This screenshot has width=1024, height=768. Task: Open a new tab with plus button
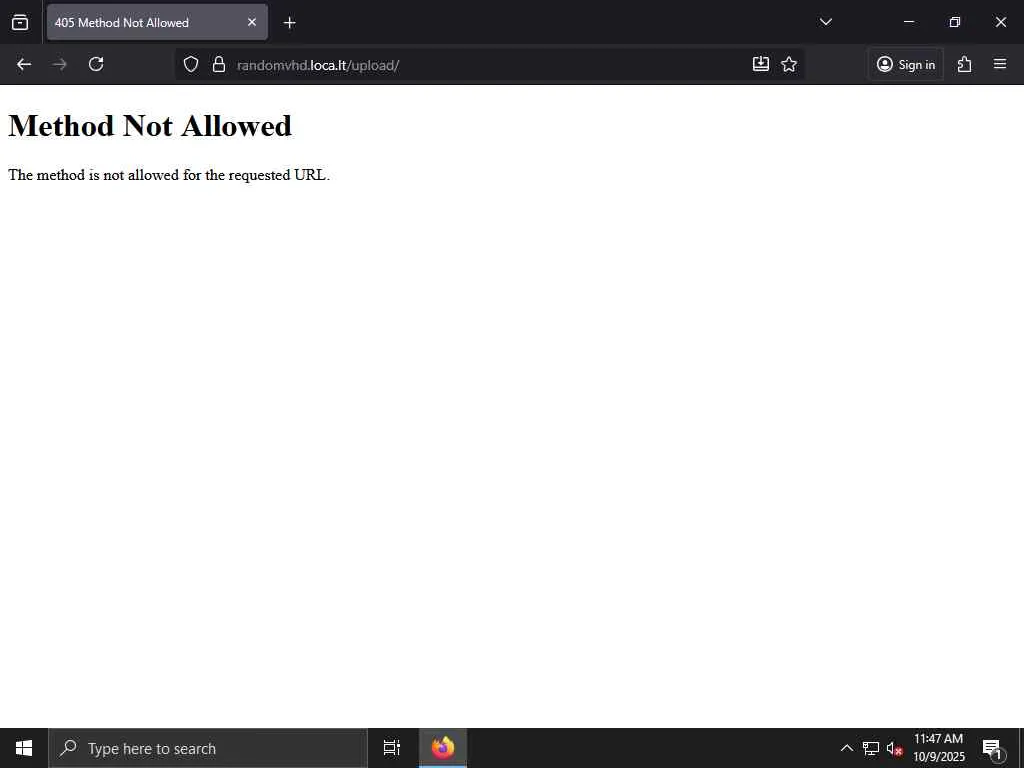pyautogui.click(x=289, y=23)
